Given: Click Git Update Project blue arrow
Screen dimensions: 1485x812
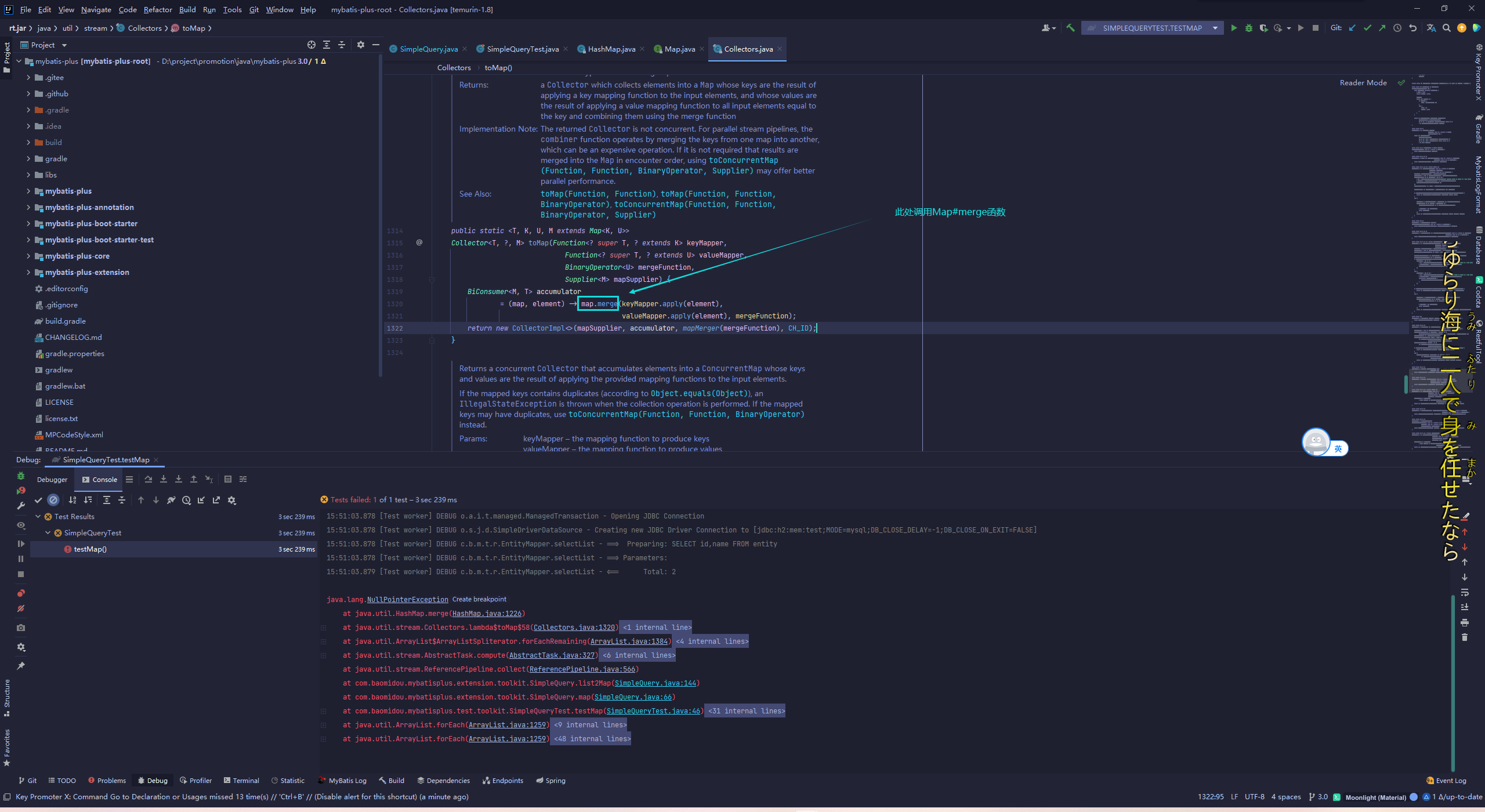Looking at the screenshot, I should 1352,28.
